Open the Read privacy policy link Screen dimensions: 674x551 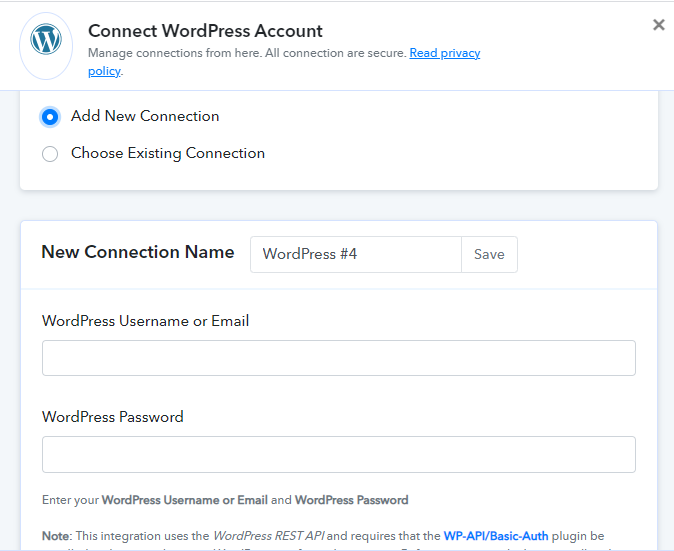[x=444, y=53]
